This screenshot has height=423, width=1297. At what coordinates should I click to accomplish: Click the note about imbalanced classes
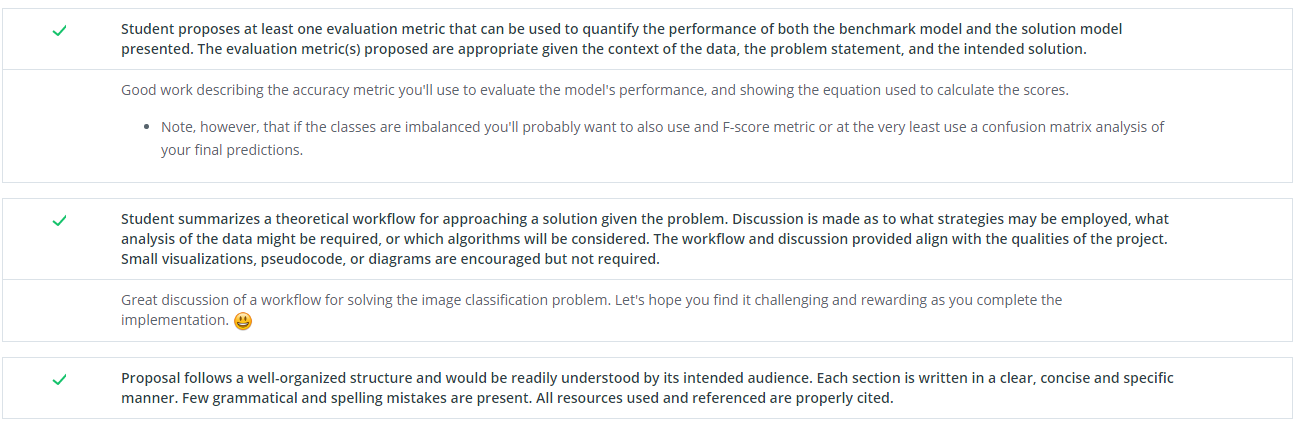pos(662,139)
